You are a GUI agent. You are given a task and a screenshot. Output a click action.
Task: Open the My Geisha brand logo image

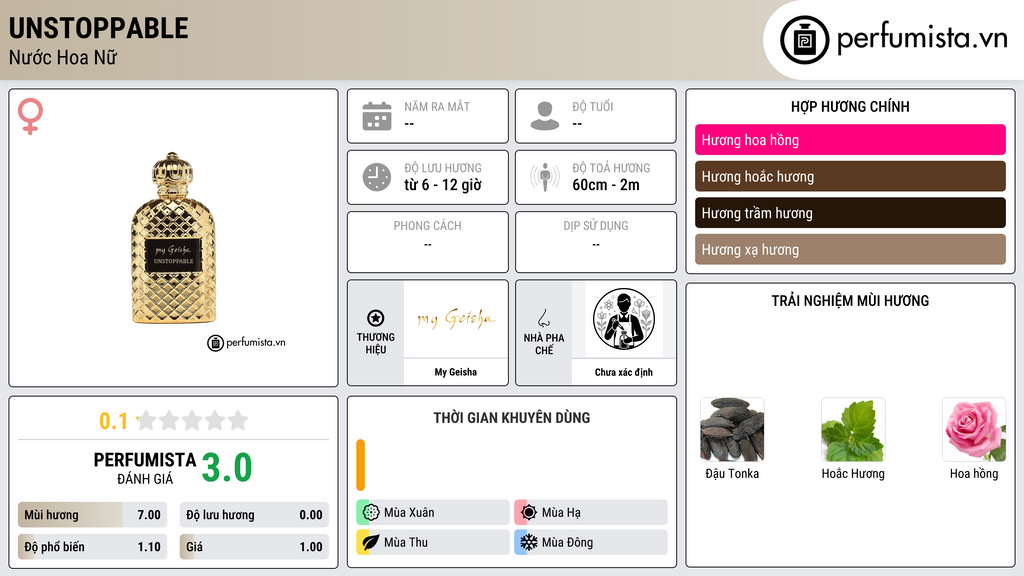(x=456, y=319)
